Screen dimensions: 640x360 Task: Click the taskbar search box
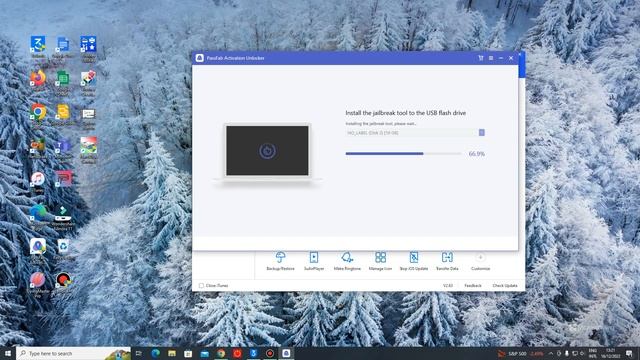[73, 353]
